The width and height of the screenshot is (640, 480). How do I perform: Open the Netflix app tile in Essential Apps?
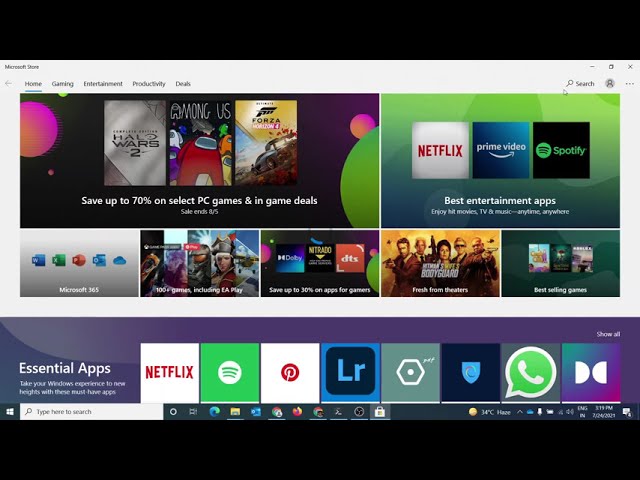click(169, 373)
